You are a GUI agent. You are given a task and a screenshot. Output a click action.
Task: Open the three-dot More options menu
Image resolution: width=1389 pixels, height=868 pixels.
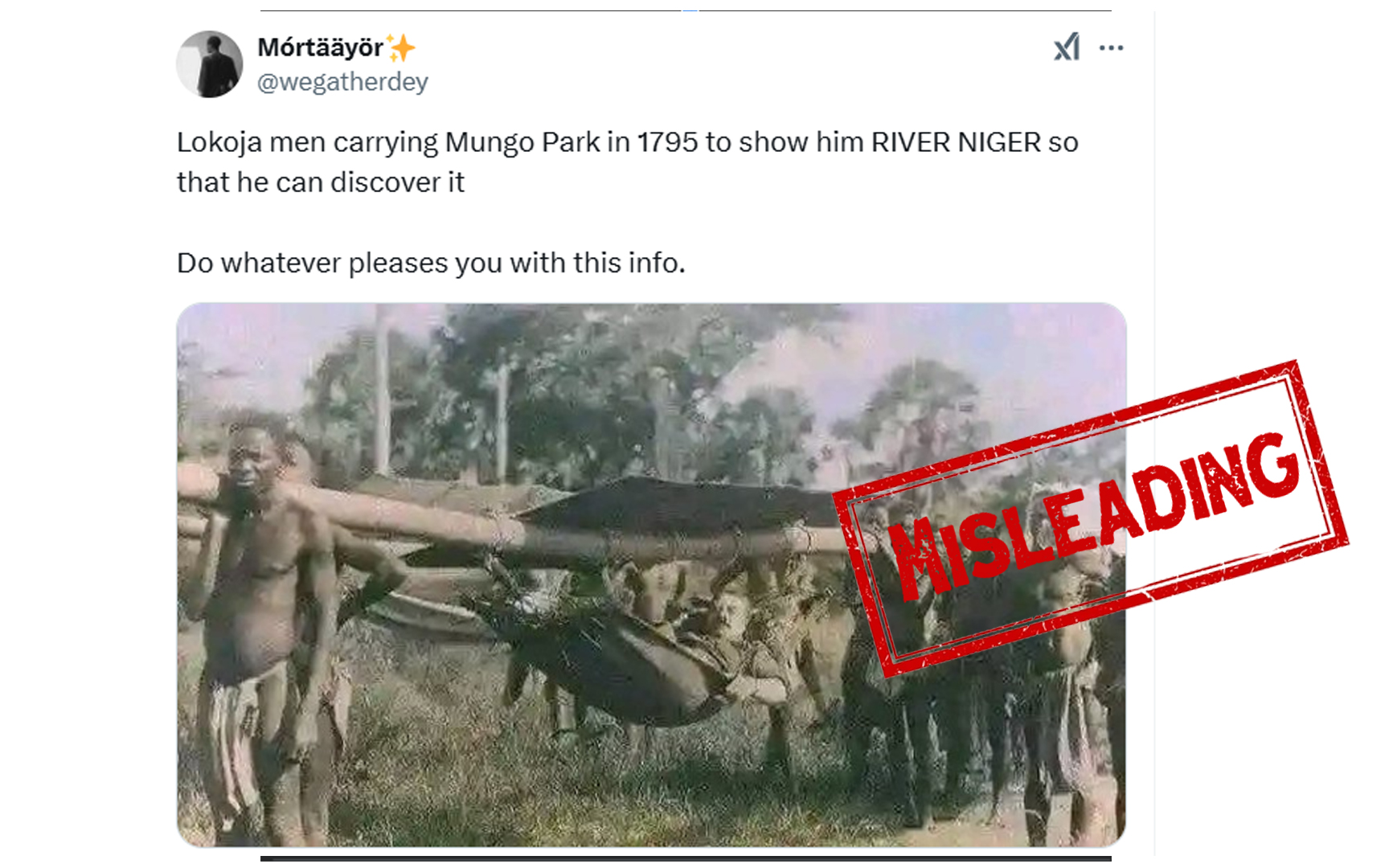pos(1111,48)
